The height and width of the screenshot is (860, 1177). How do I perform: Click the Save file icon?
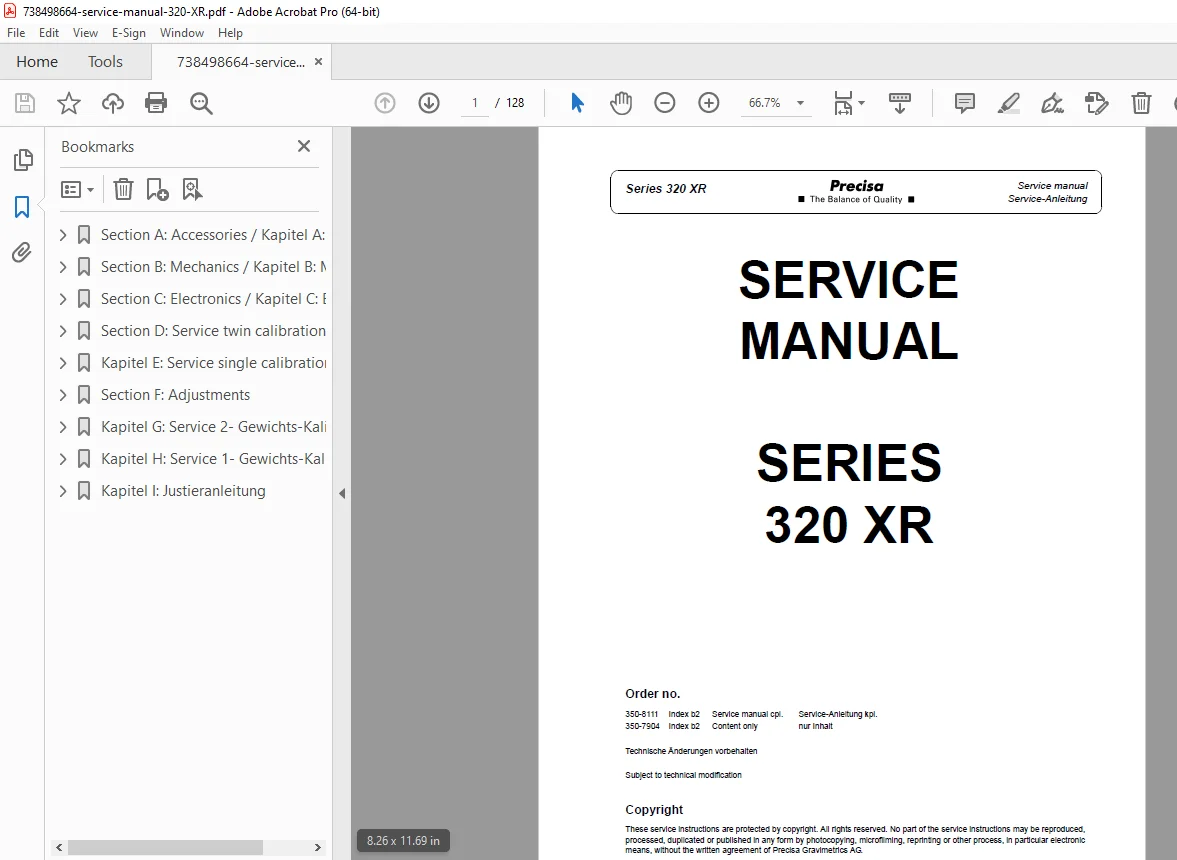tap(25, 103)
